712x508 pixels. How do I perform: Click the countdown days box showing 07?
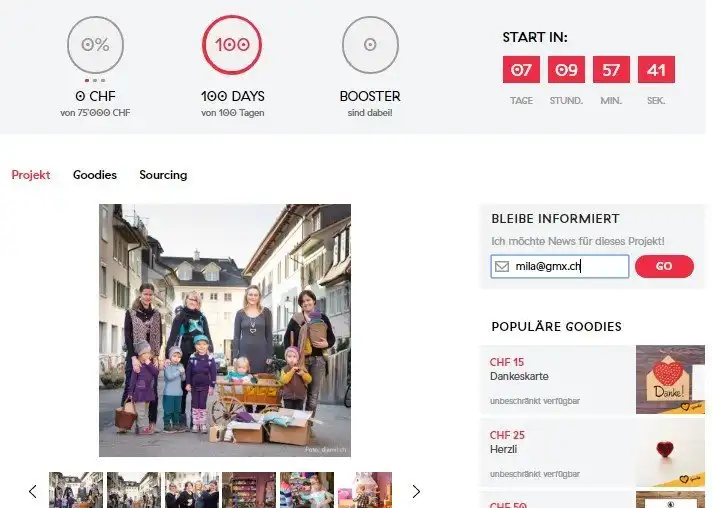[521, 70]
